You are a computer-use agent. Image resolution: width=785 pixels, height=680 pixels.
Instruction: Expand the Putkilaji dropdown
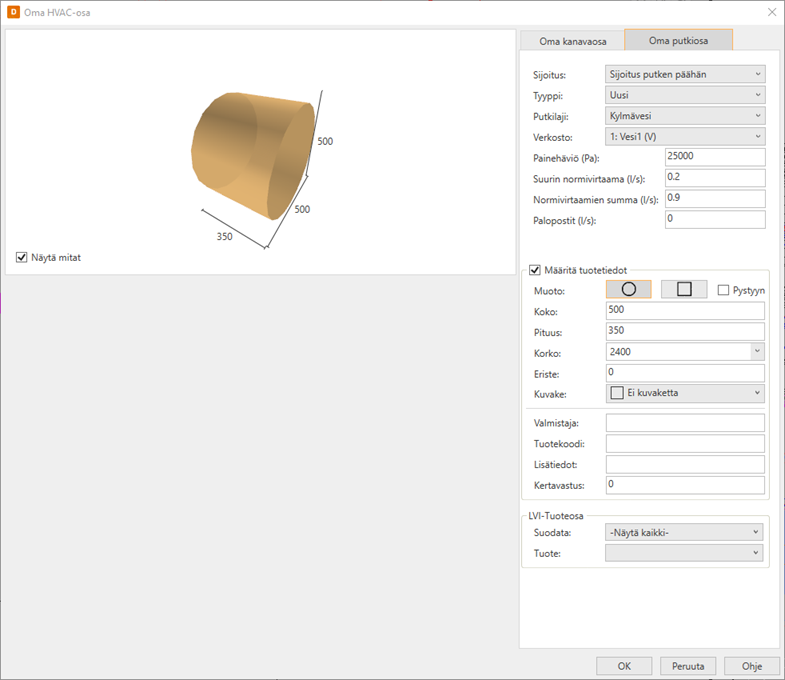[685, 116]
